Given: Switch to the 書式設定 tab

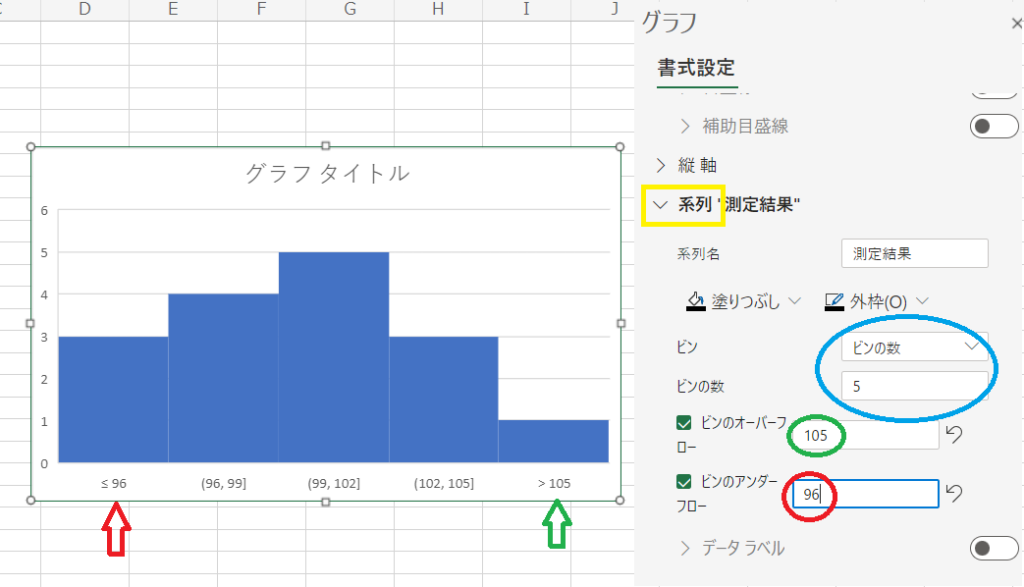Looking at the screenshot, I should (696, 68).
